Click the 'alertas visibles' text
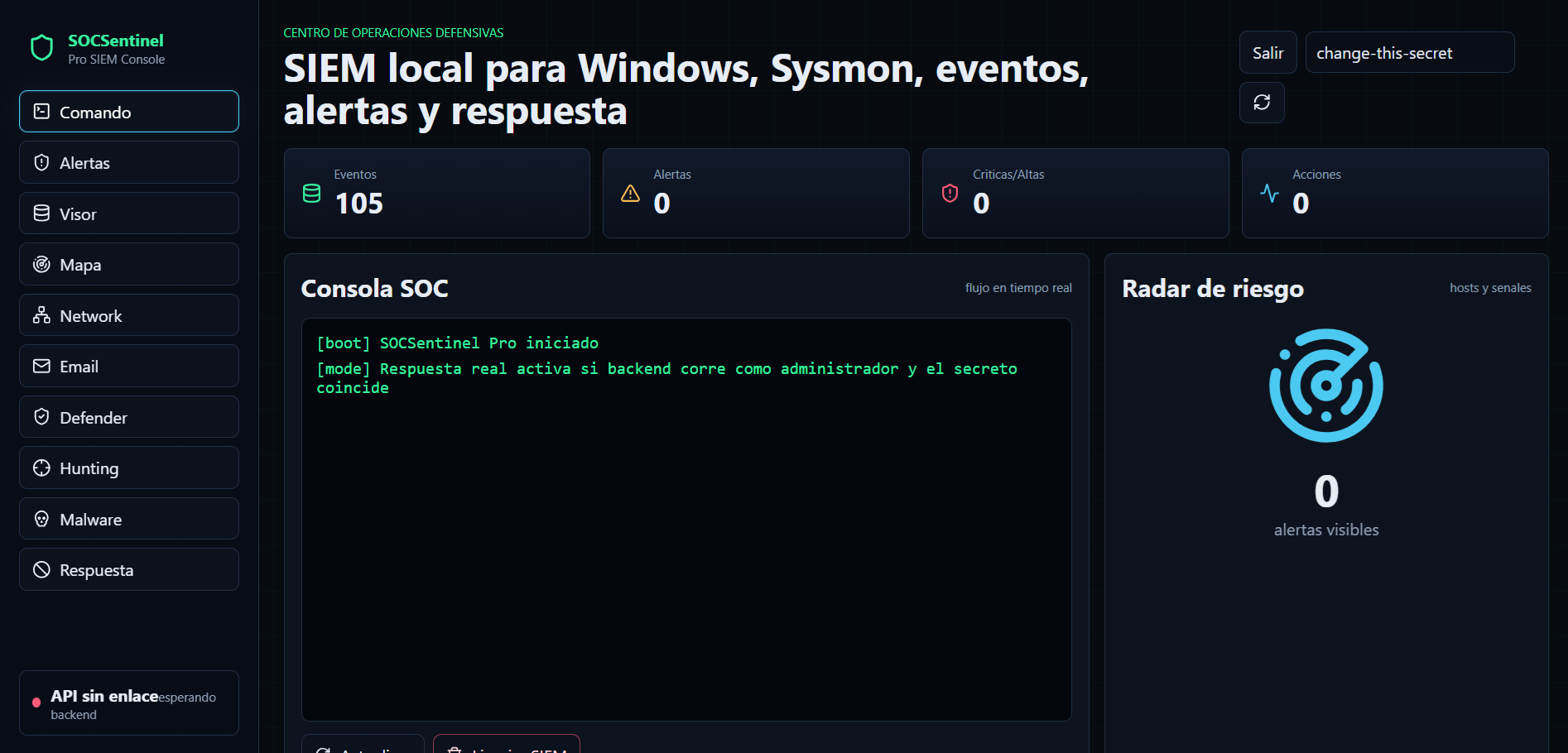 [1326, 530]
